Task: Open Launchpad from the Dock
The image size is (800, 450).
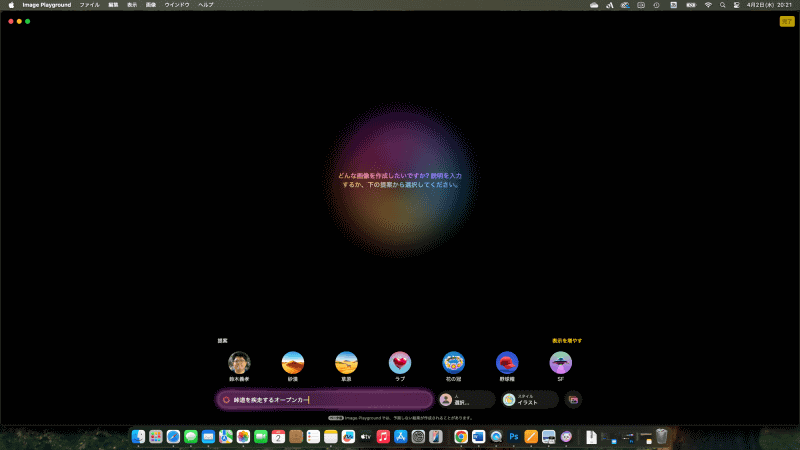Action: point(156,437)
